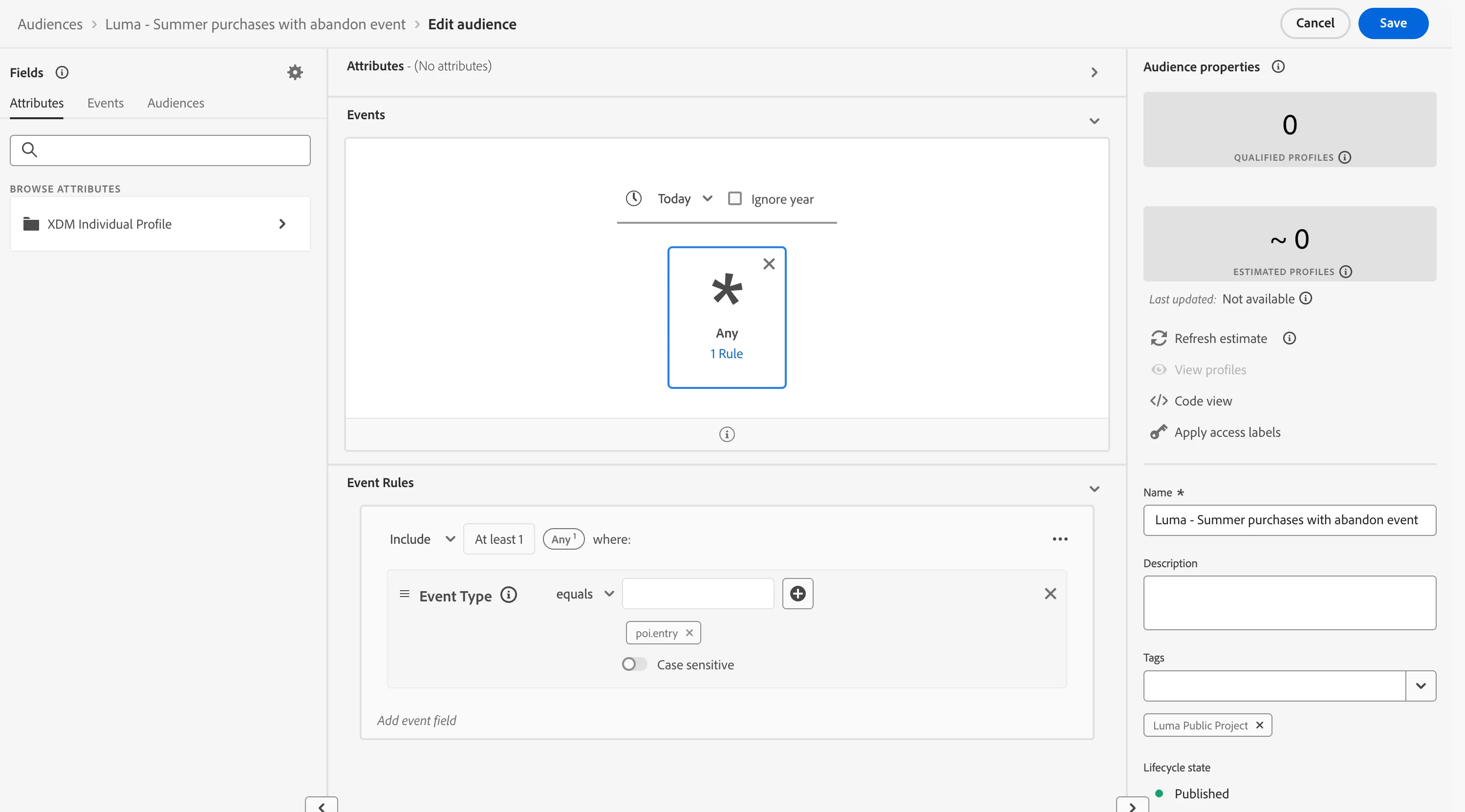Screen dimensions: 1465x812
Task: Click the clock time constraint icon
Action: coord(633,198)
